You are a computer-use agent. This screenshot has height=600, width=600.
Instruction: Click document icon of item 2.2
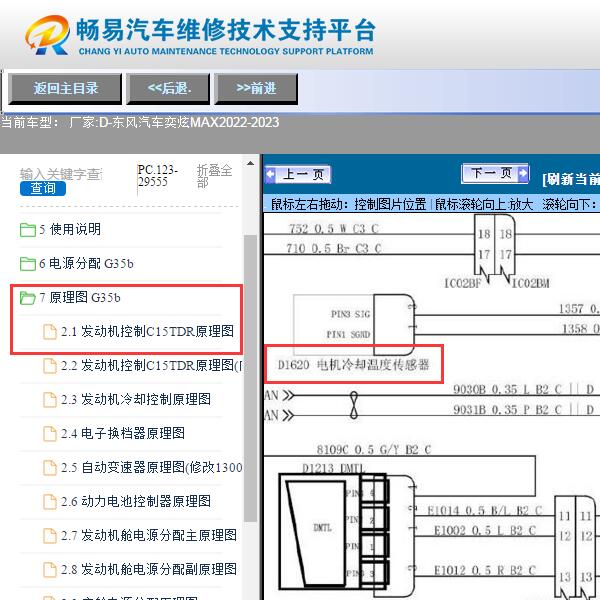50,366
